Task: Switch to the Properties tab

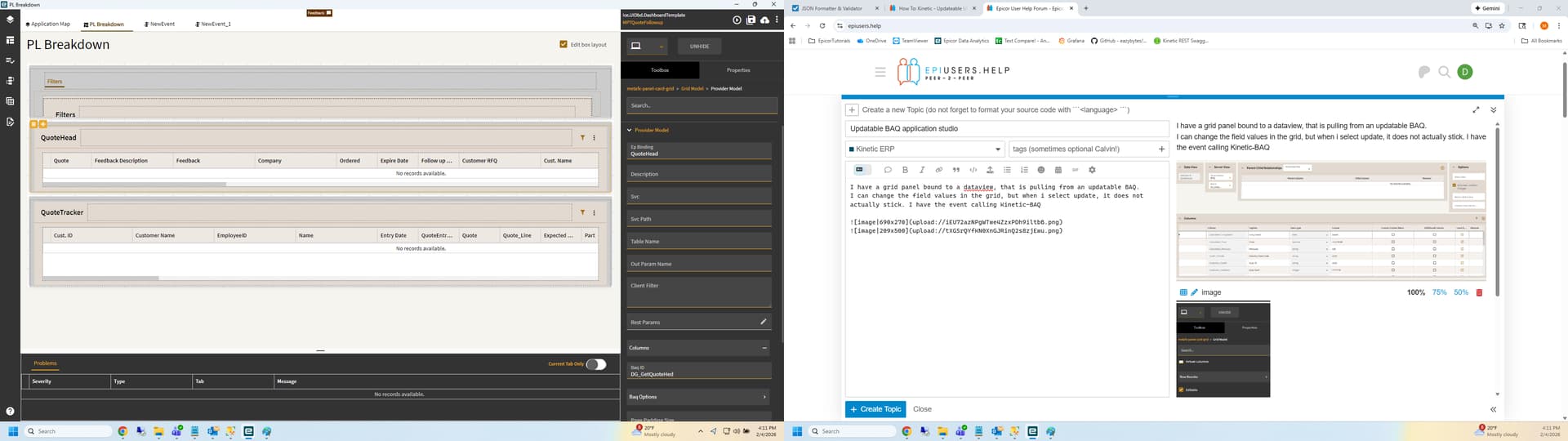Action: click(738, 70)
